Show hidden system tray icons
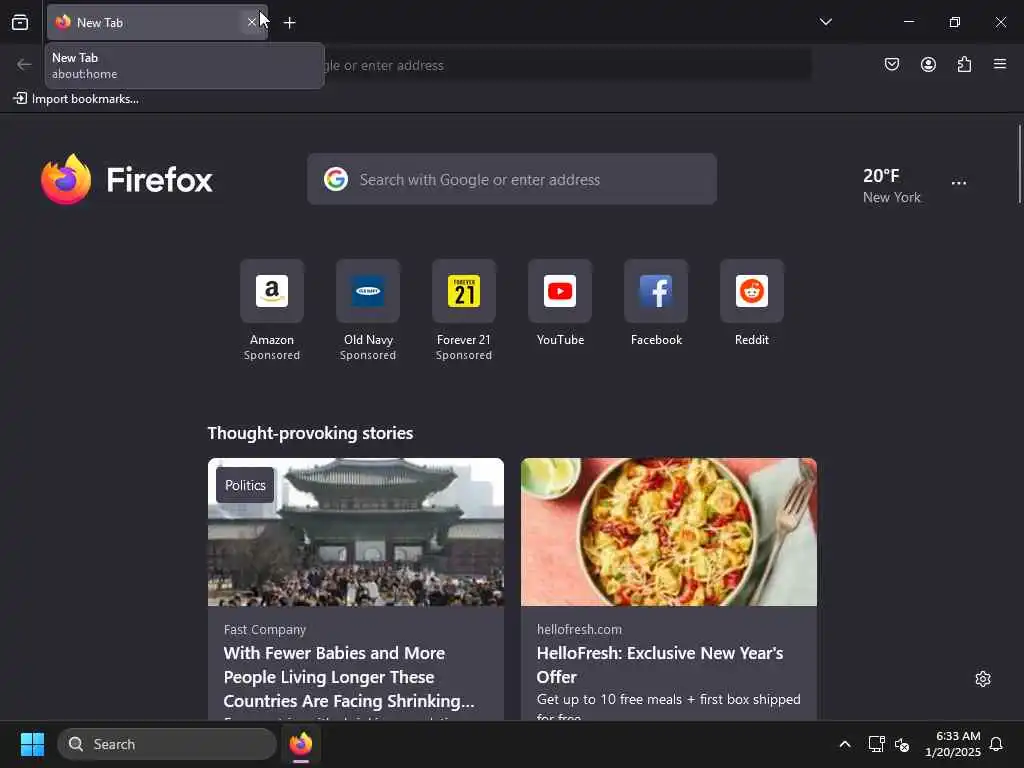 point(844,744)
